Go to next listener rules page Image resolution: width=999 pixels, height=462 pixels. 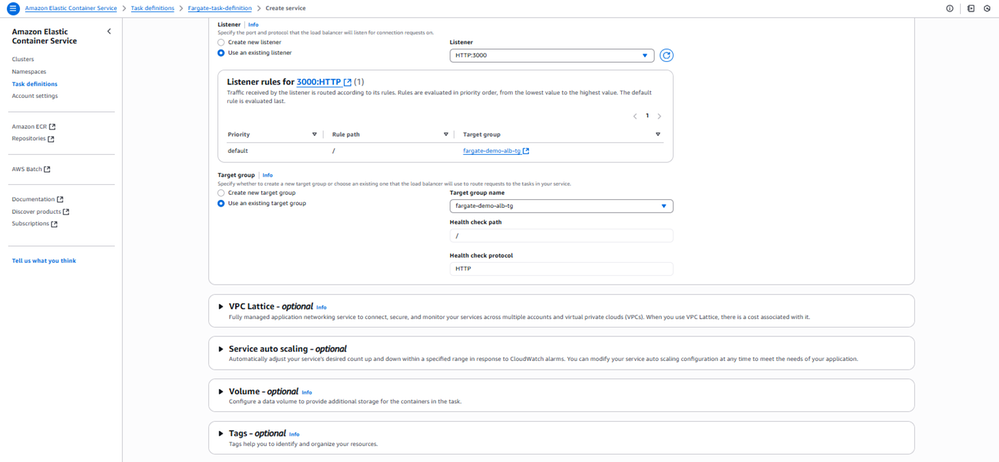(x=659, y=116)
